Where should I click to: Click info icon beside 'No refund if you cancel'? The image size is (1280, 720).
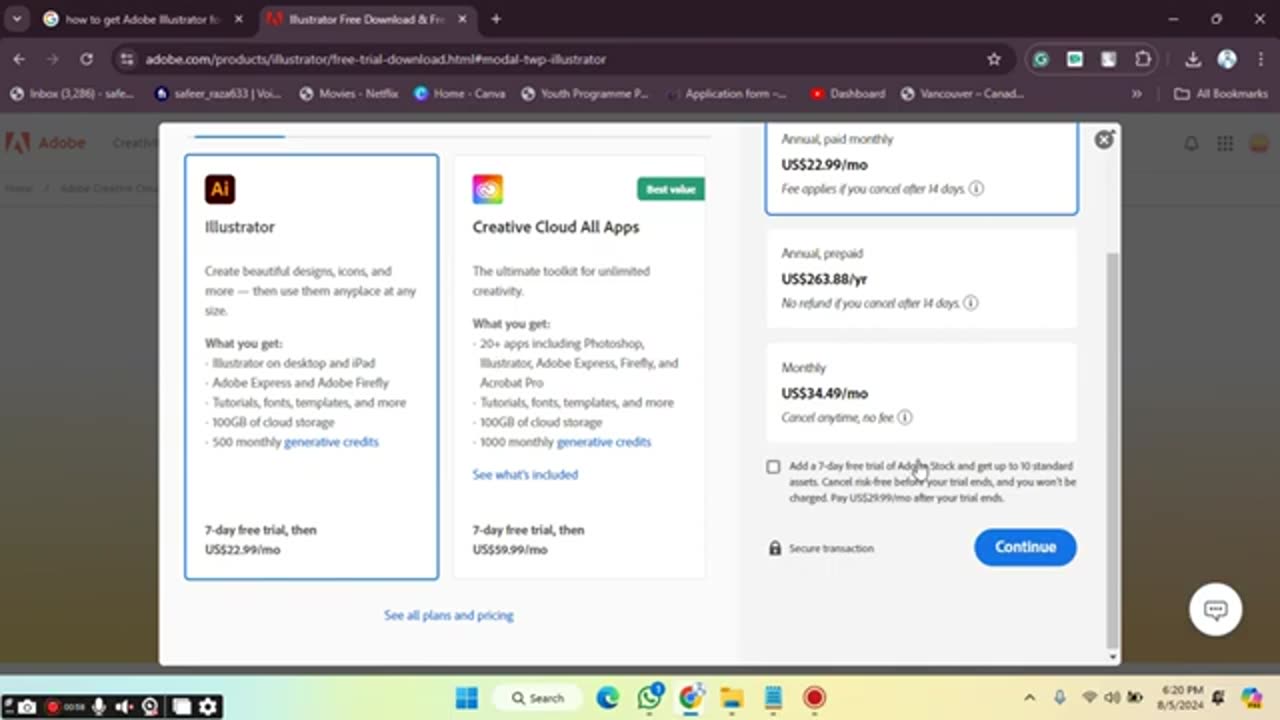point(970,303)
